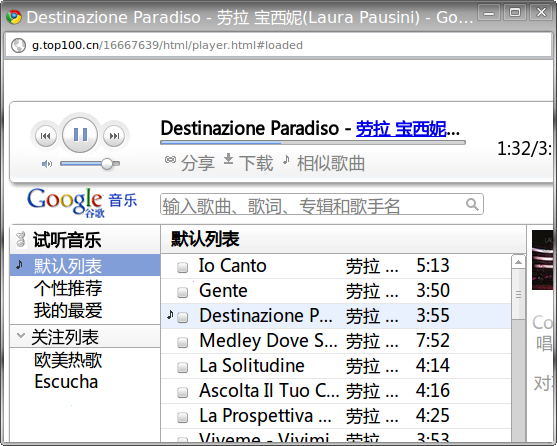Click the scrollbar up arrow

518,262
